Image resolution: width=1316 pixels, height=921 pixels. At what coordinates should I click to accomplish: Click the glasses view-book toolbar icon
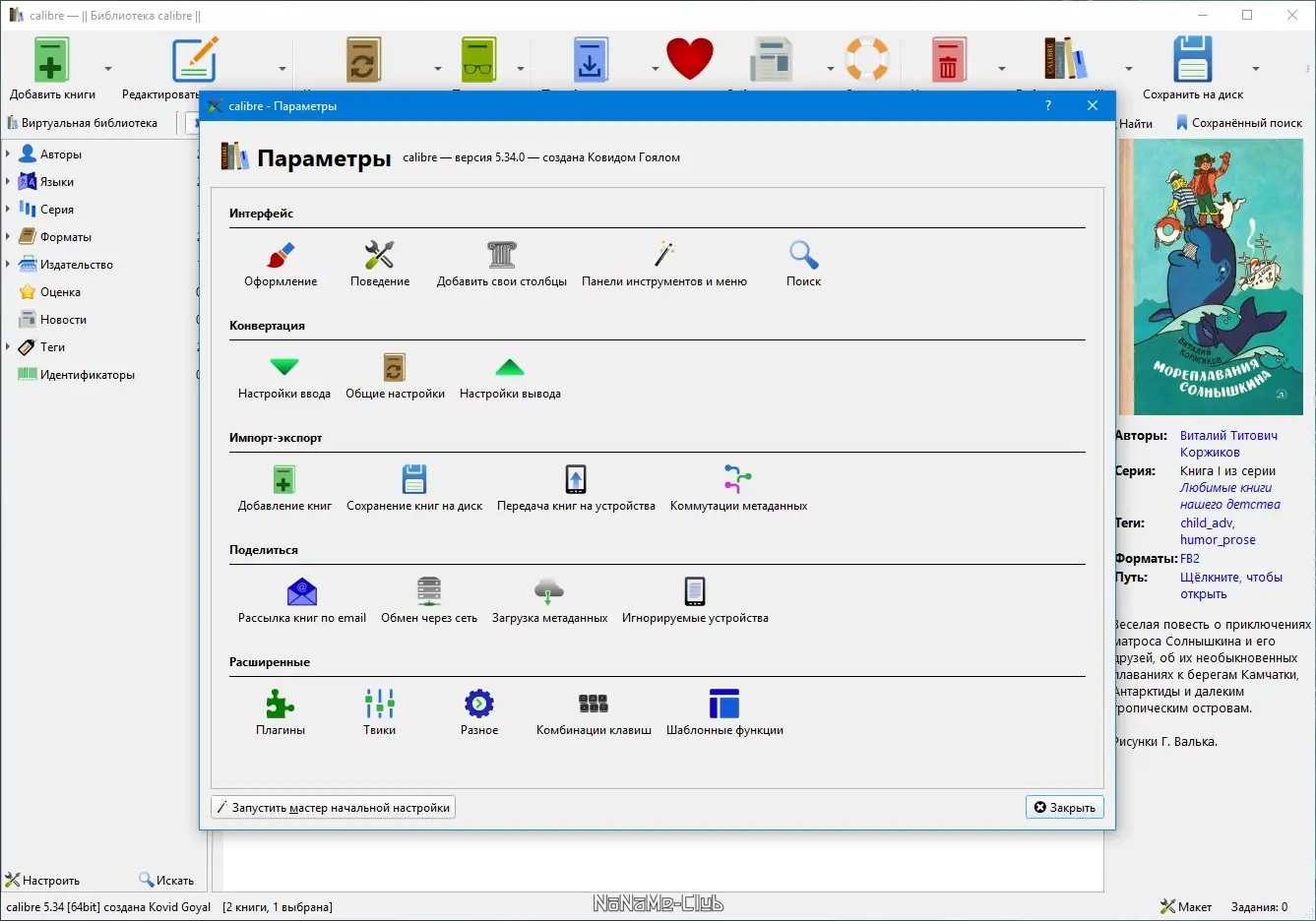[479, 59]
